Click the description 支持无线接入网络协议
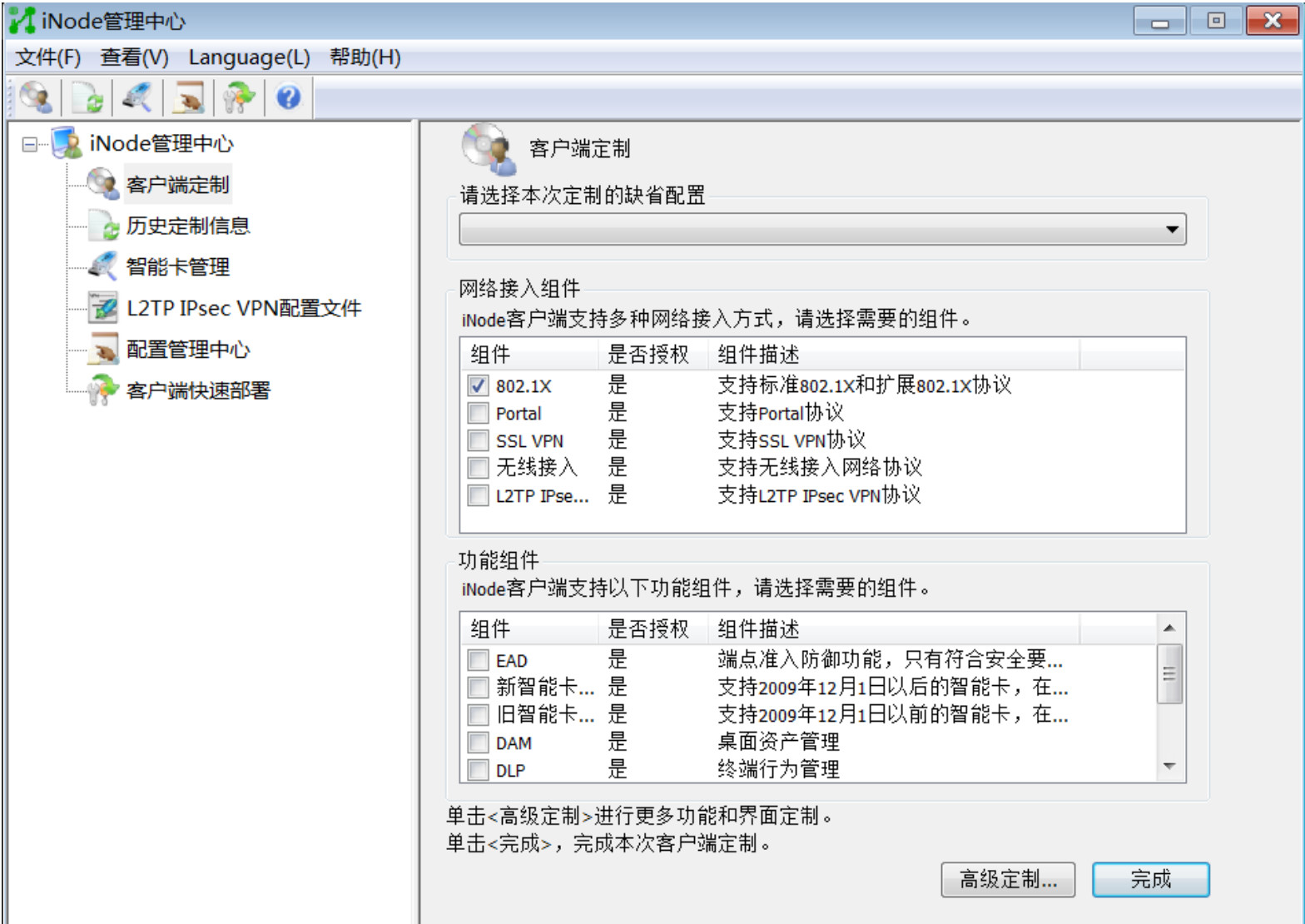The width and height of the screenshot is (1305, 924). [820, 468]
